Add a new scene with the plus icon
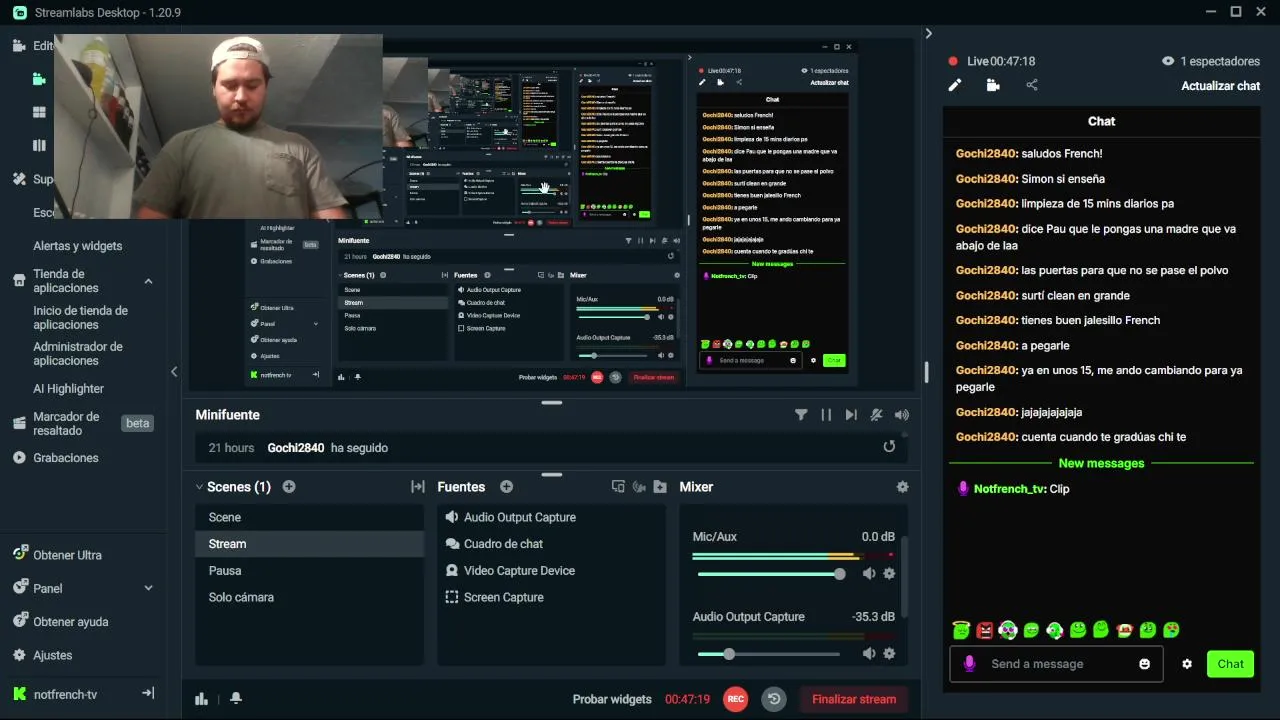This screenshot has height=720, width=1280. [289, 487]
